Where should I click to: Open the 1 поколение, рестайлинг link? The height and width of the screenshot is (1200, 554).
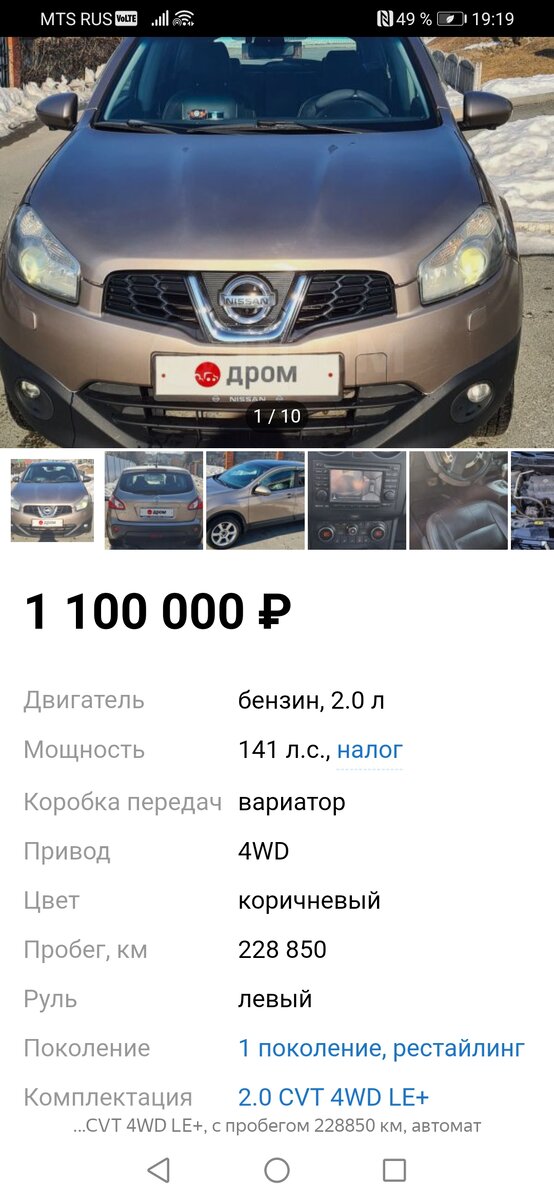381,1049
